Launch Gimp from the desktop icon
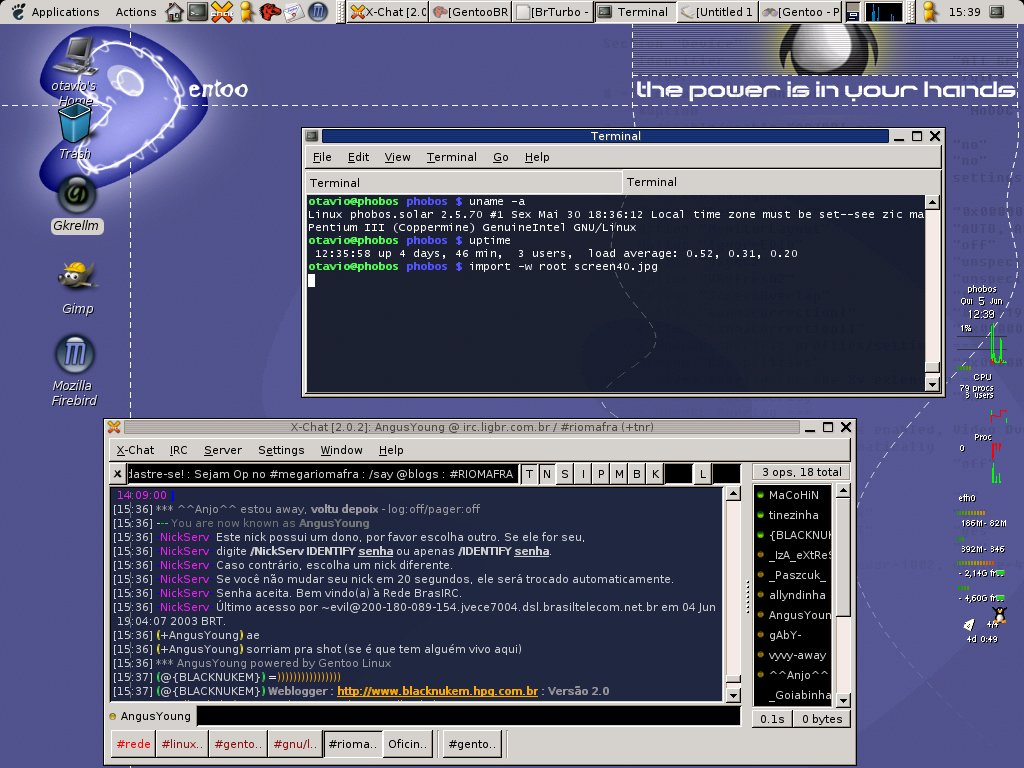The image size is (1024, 768). (x=77, y=288)
